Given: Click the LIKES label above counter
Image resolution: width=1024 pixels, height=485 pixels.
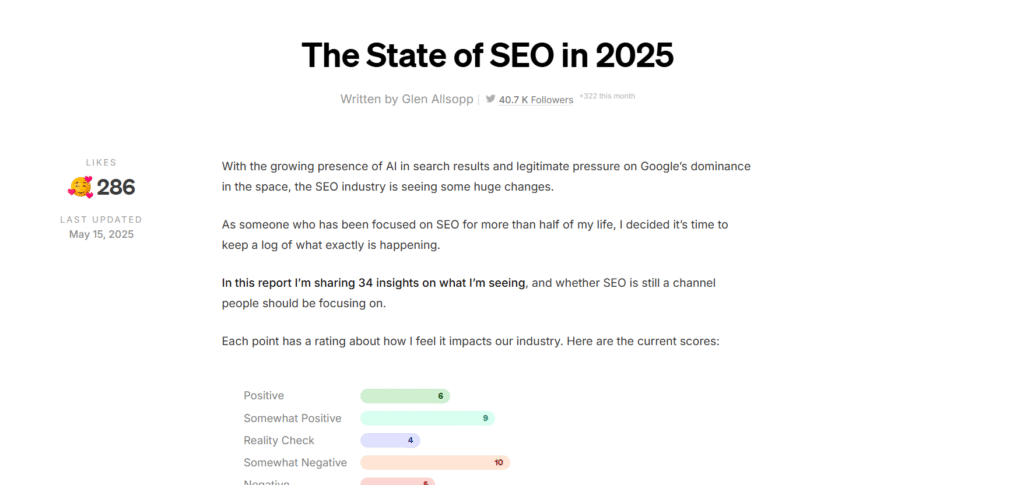Looking at the screenshot, I should [x=101, y=163].
